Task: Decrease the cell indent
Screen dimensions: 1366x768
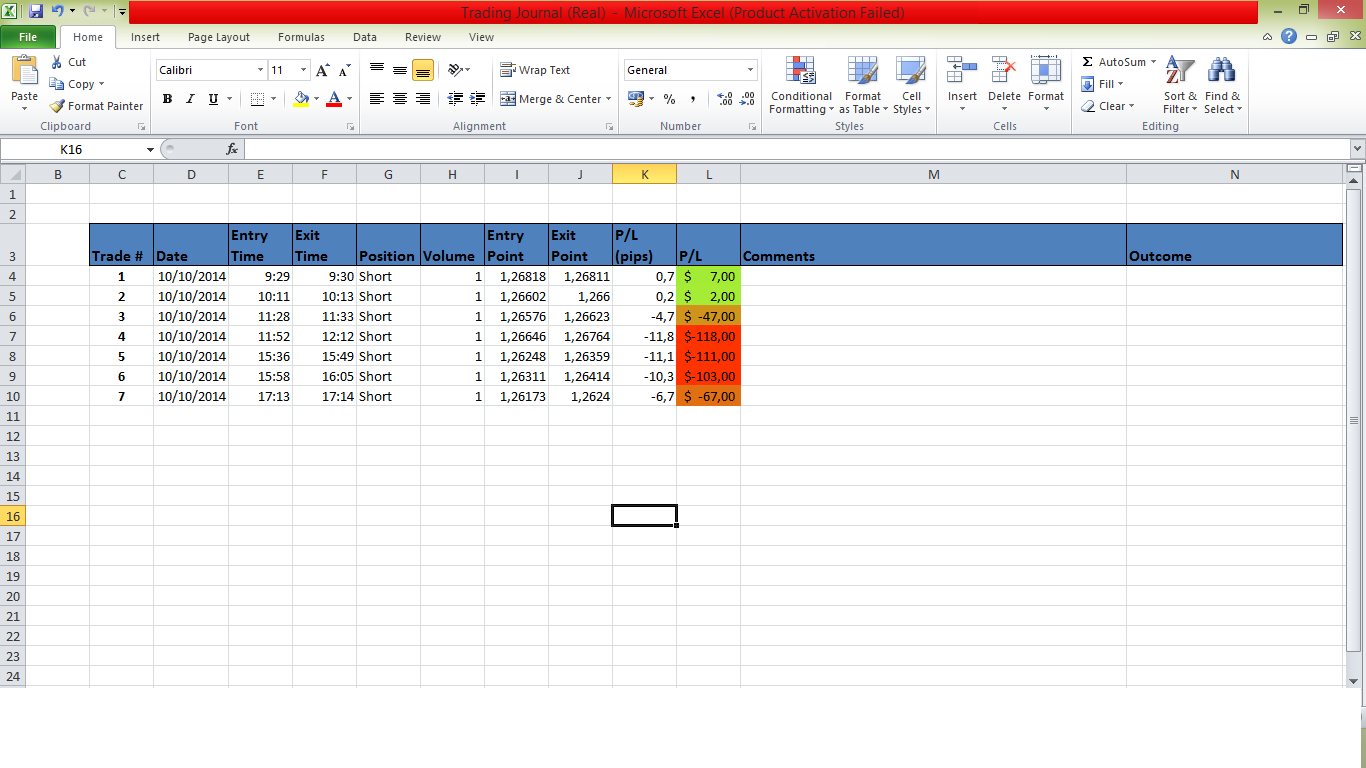Action: pos(455,99)
